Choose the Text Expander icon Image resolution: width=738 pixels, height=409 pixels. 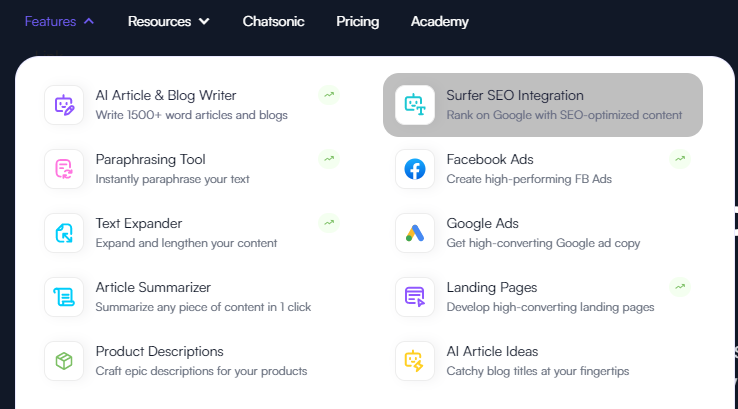tap(64, 233)
